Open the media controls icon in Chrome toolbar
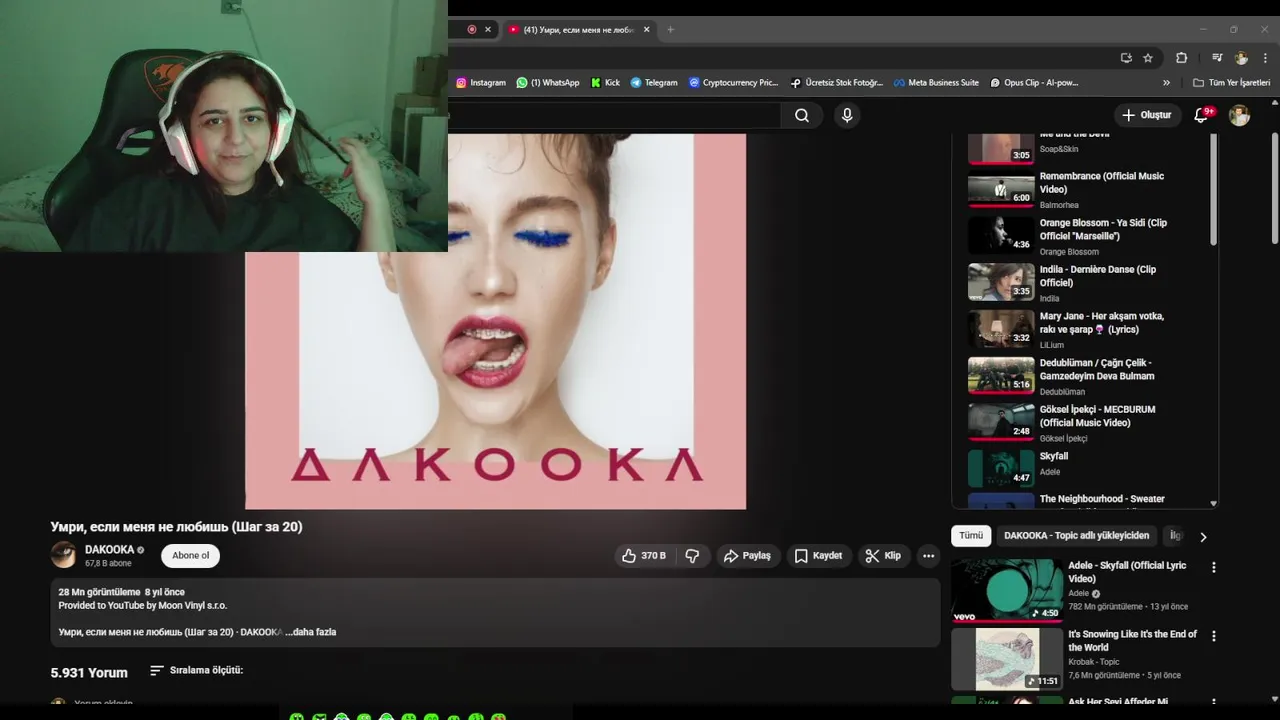Image resolution: width=1280 pixels, height=720 pixels. pyautogui.click(x=1217, y=58)
